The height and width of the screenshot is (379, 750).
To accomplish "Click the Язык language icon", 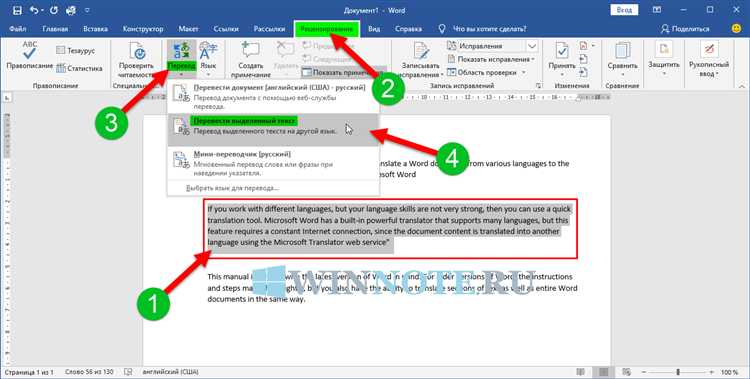I will click(x=208, y=50).
